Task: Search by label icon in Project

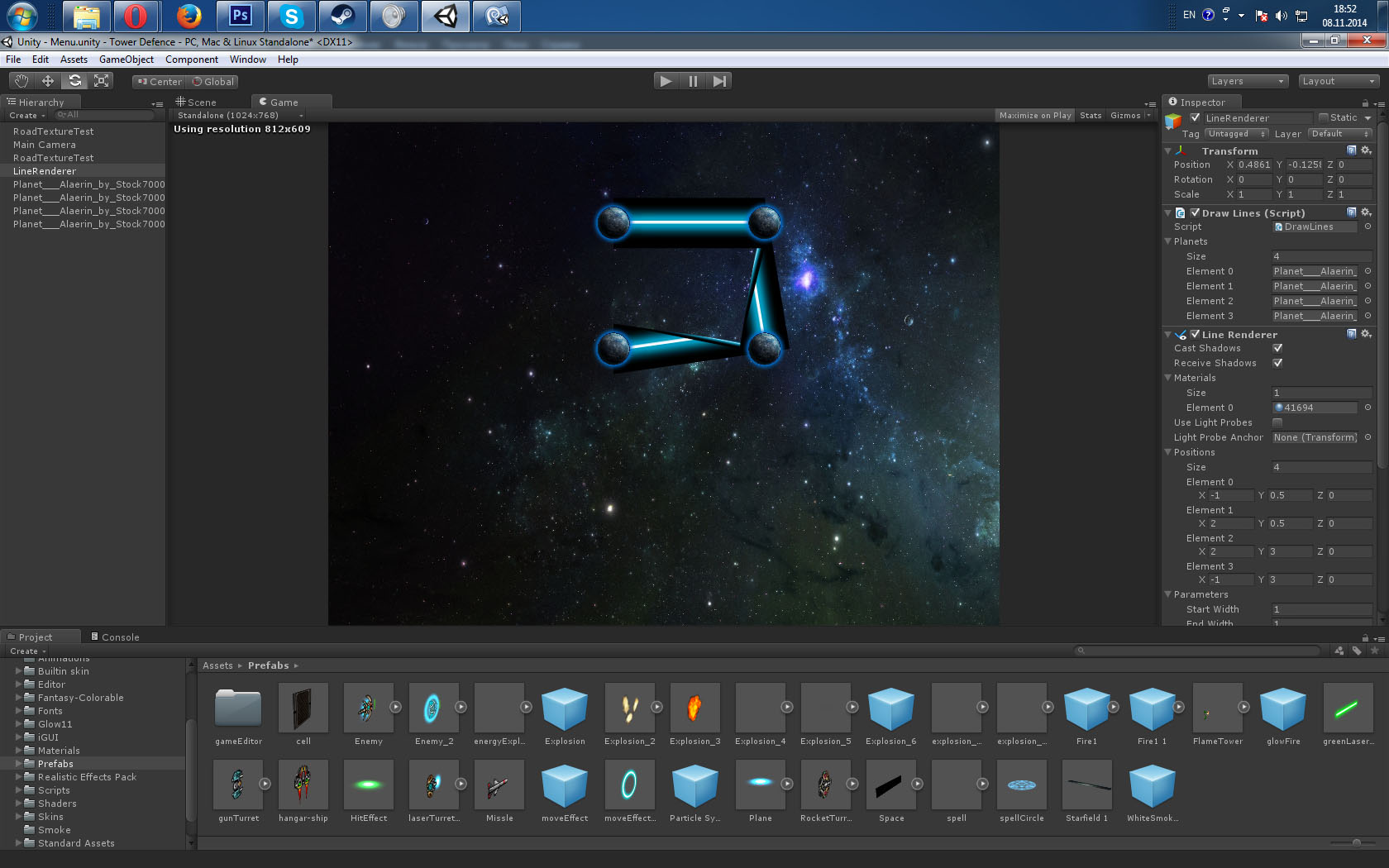Action: click(1357, 651)
